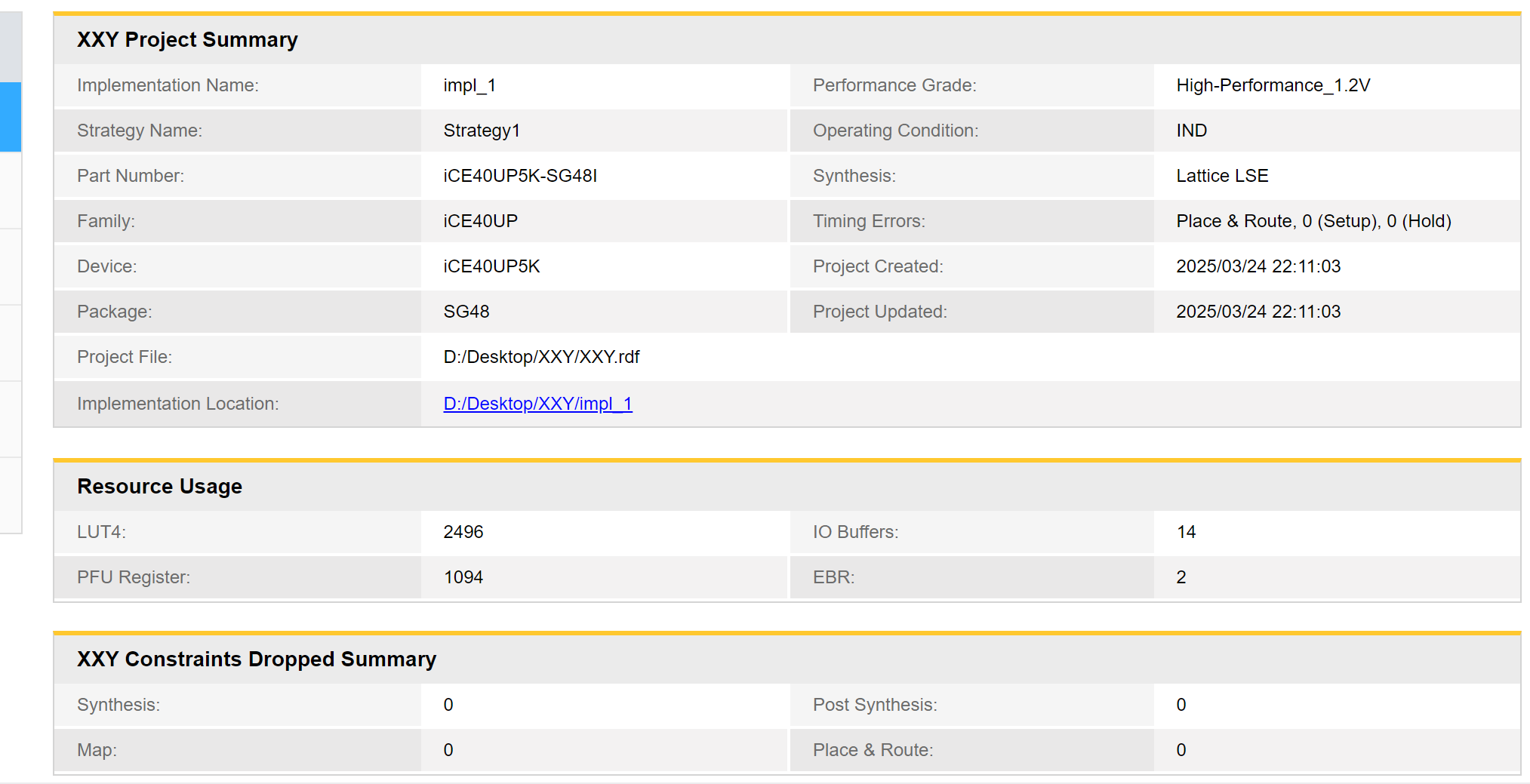This screenshot has height=784, width=1530.
Task: Select the blue highlighted tab in left sidebar
Action: point(11,117)
